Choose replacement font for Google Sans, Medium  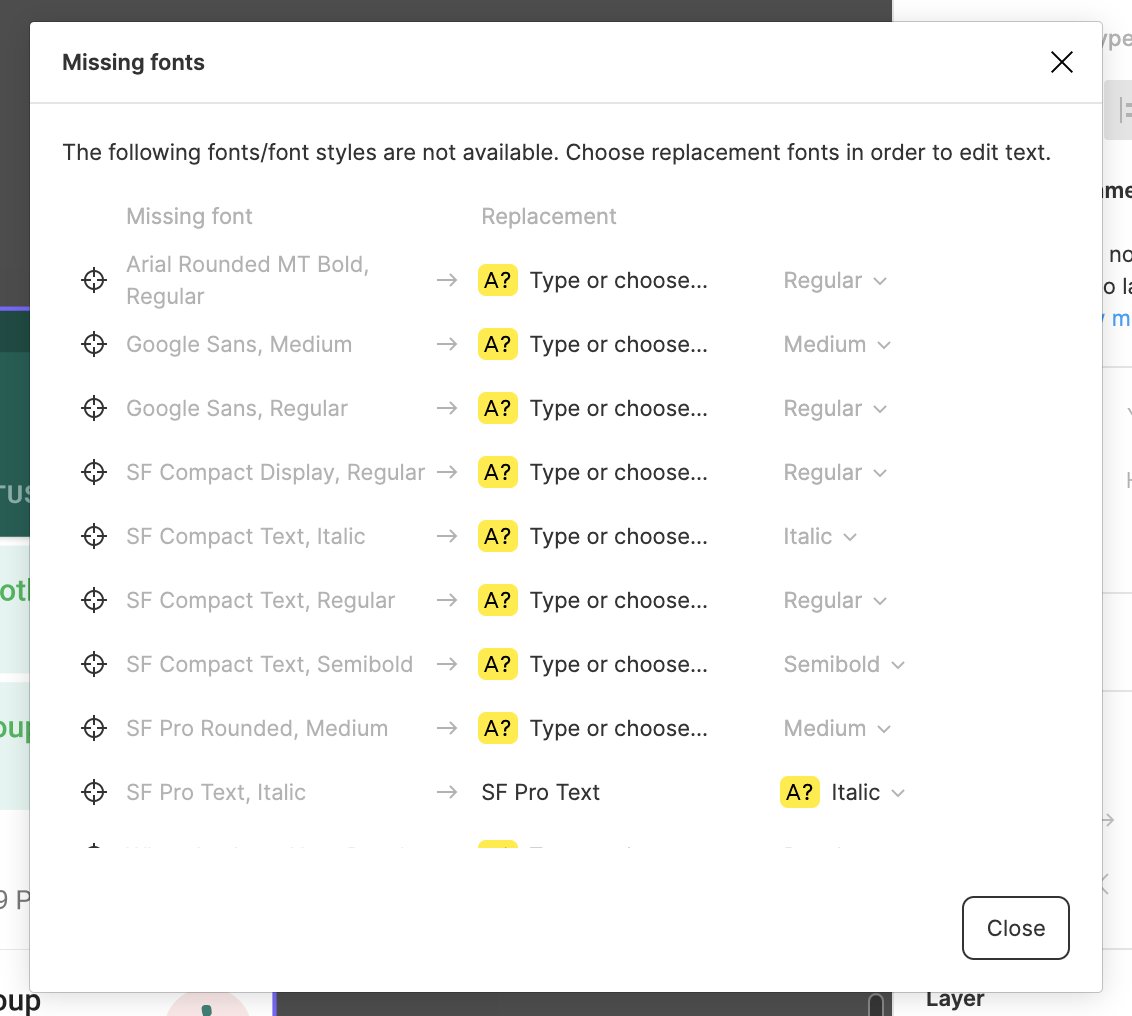618,344
